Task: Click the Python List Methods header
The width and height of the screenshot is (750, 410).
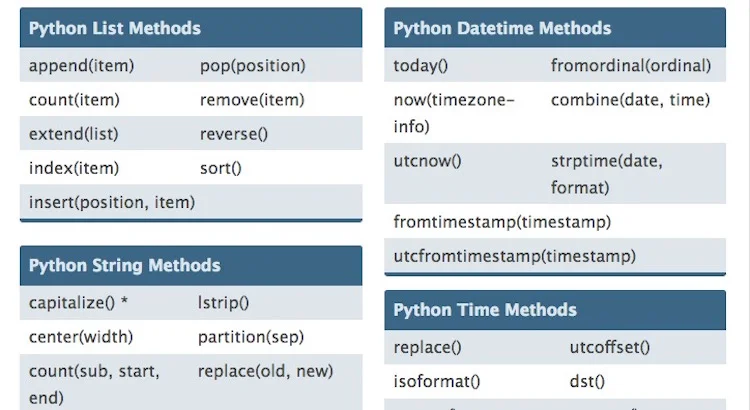Action: click(x=191, y=28)
